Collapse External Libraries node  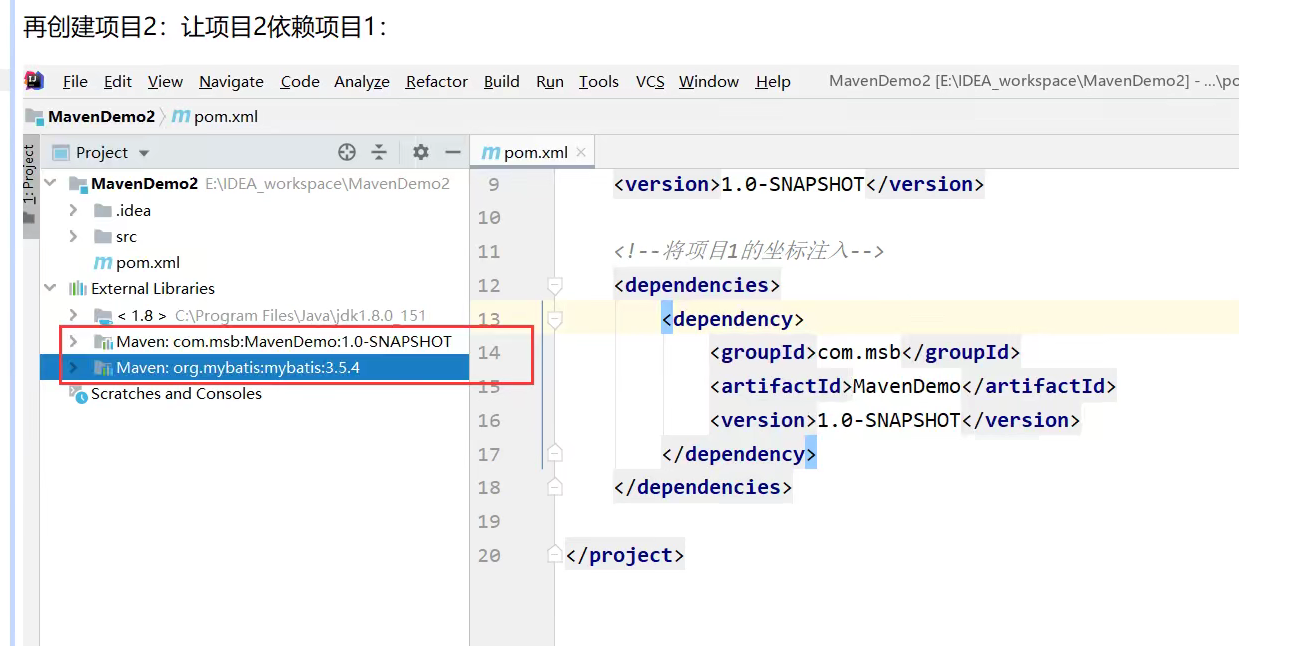click(50, 288)
